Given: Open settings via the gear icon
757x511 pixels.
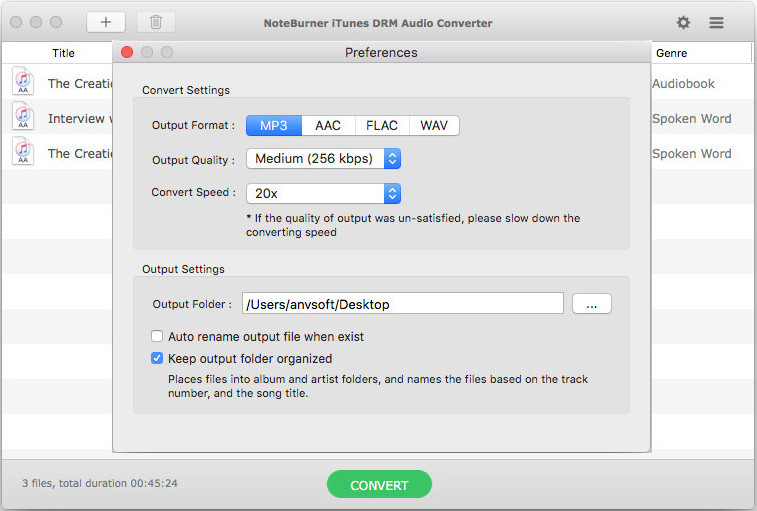Looking at the screenshot, I should coord(683,22).
